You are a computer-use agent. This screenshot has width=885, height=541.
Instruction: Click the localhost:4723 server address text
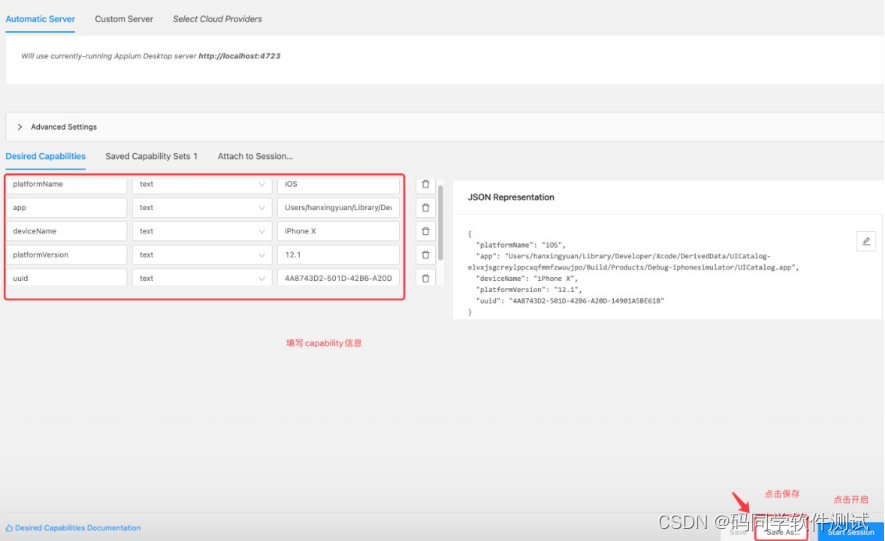239,56
